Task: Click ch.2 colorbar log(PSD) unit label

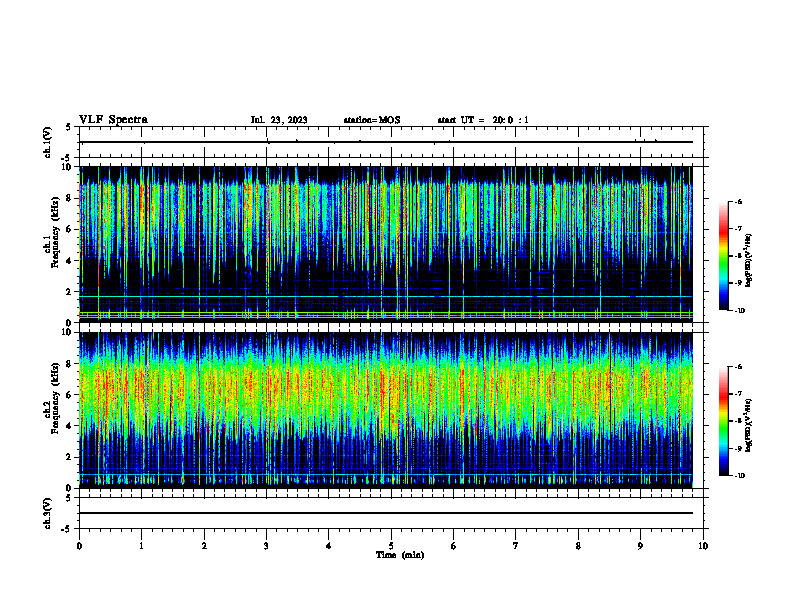Action: point(749,425)
